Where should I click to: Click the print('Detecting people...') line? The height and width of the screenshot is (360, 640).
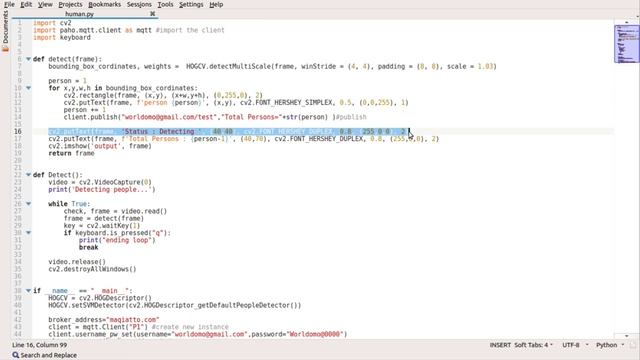coord(102,190)
